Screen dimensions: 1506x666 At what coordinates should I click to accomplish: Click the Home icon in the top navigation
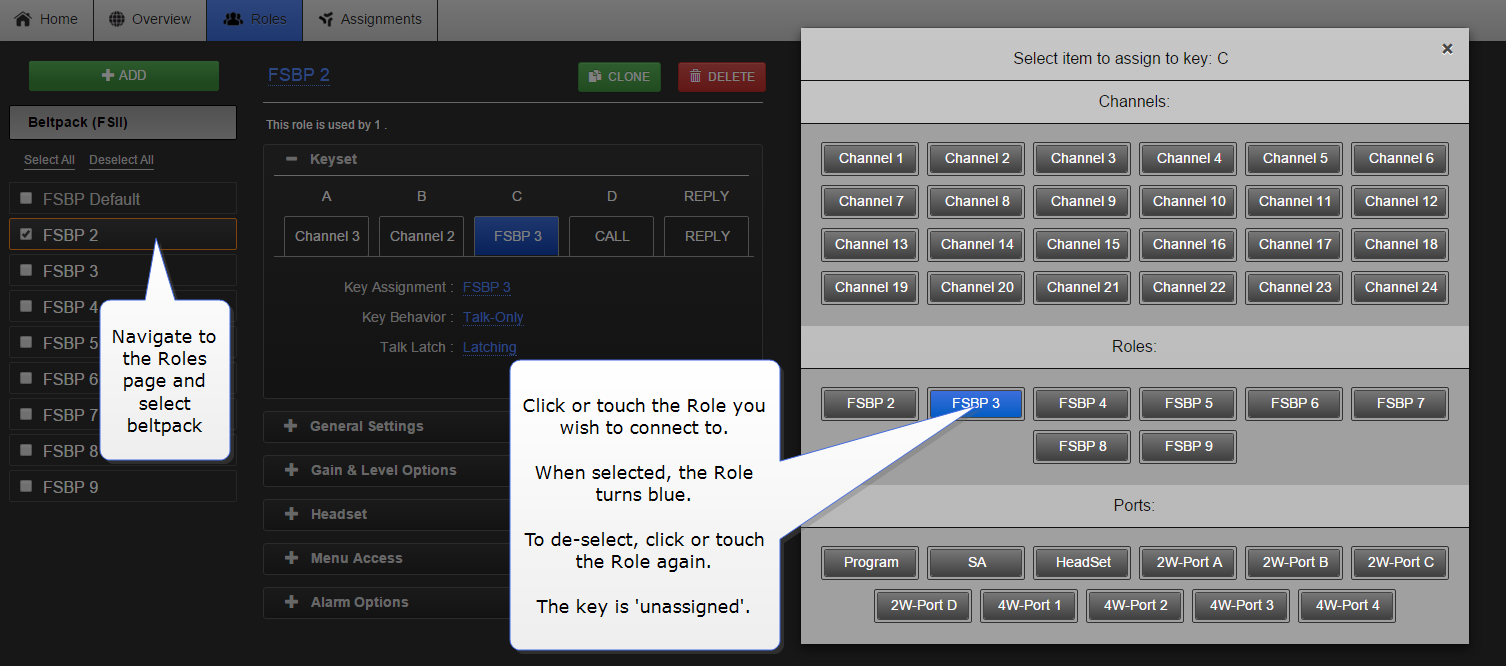click(x=23, y=19)
